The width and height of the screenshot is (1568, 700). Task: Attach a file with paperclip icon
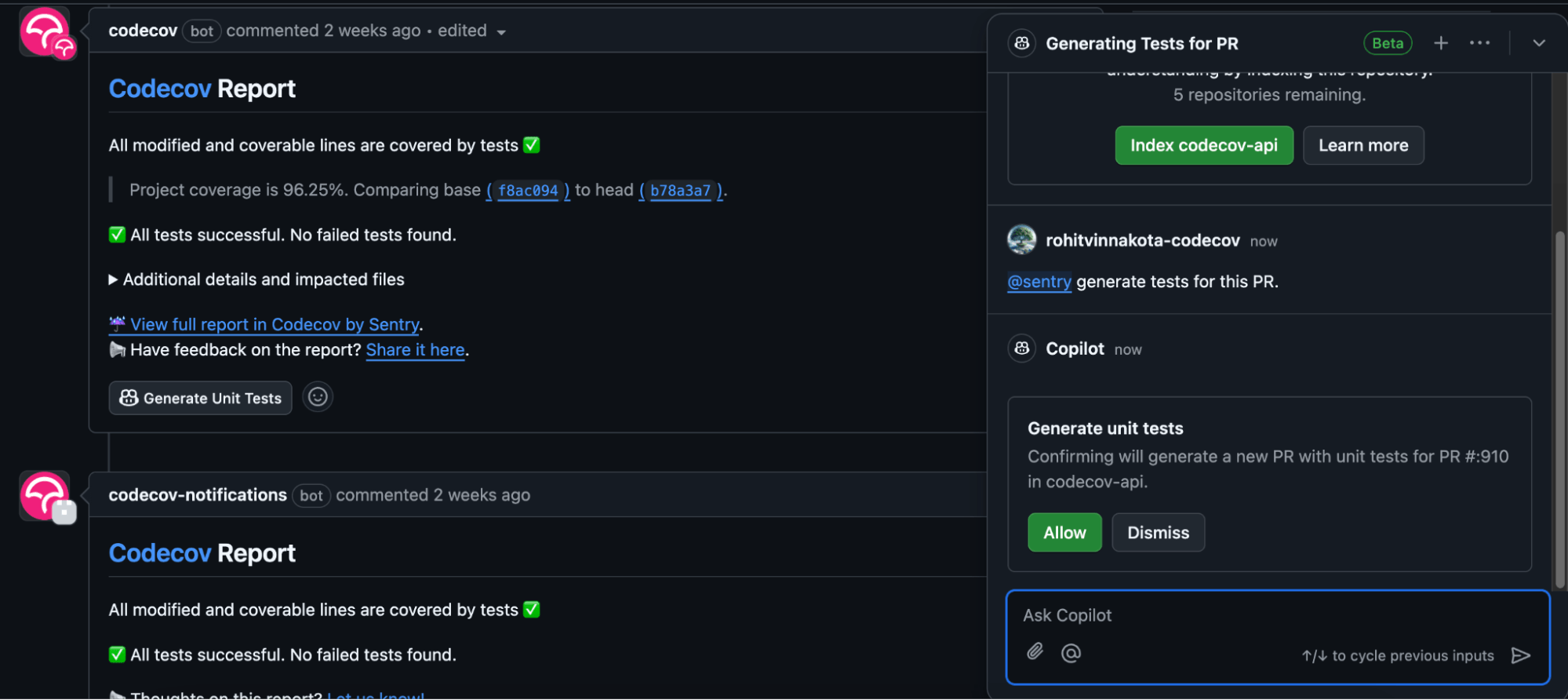tap(1035, 651)
